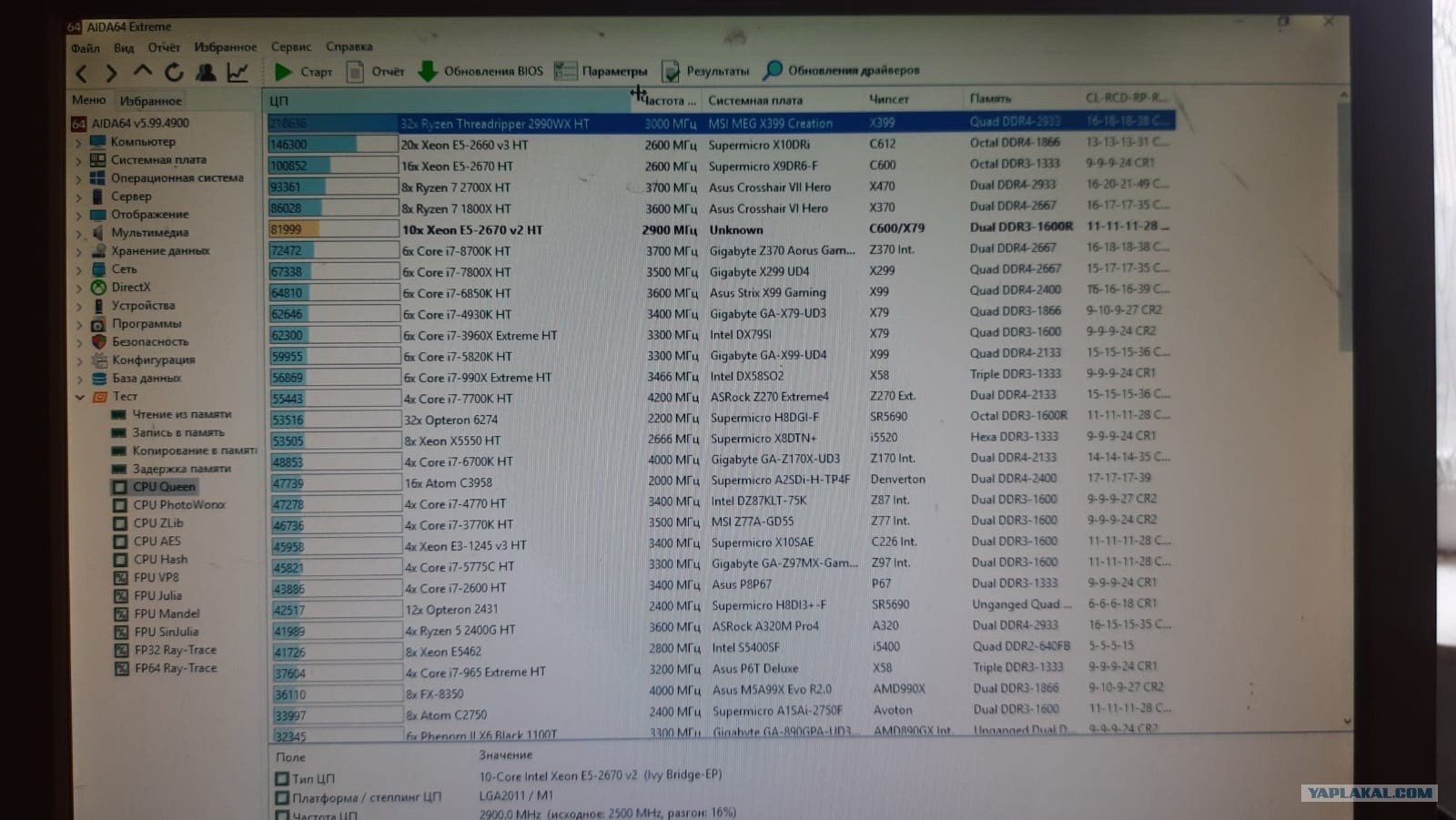1456x820 pixels.
Task: Select the CPU ZLib test icon
Action: click(119, 523)
